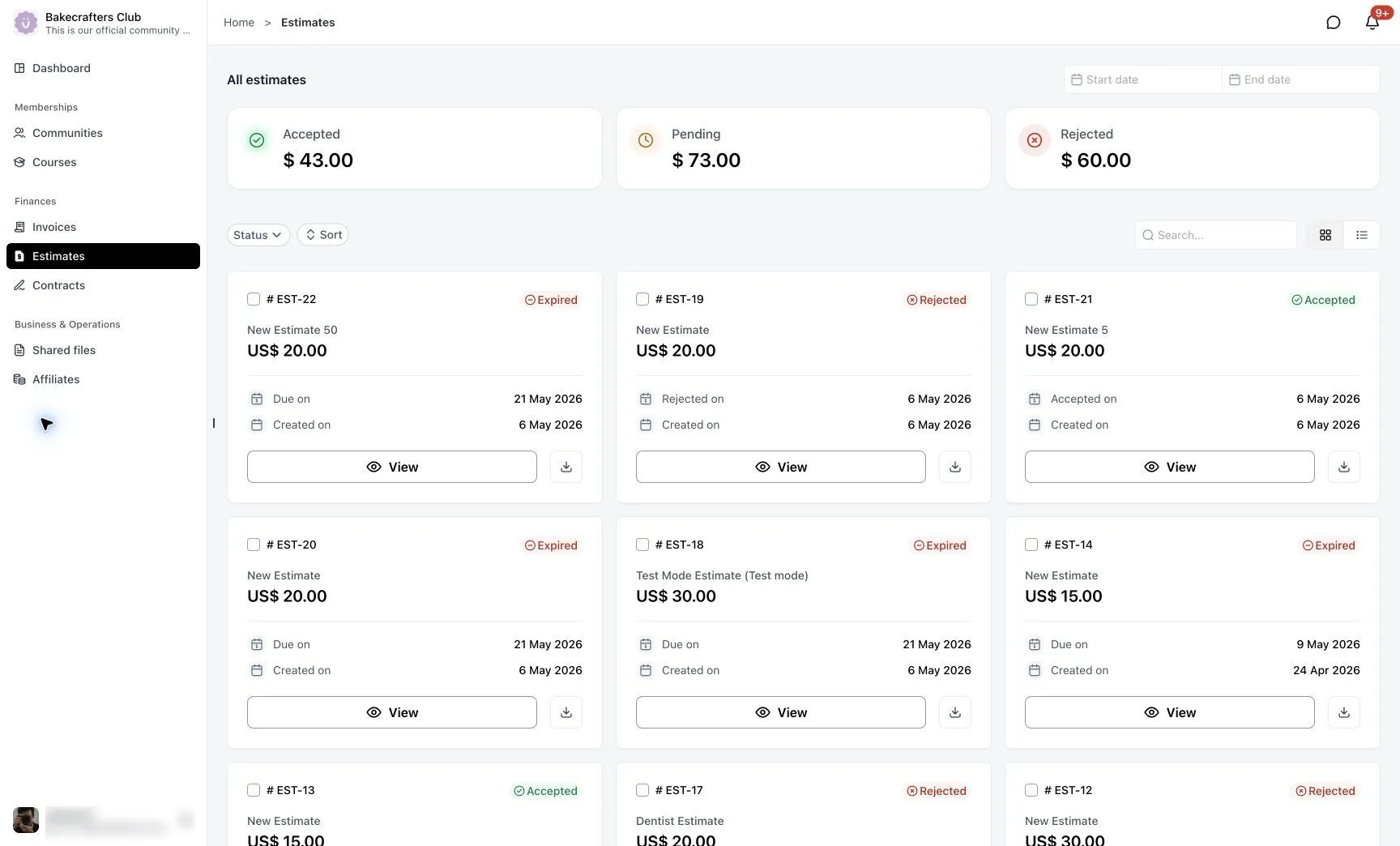Click the Home breadcrumb link
The image size is (1400, 846).
tap(239, 23)
